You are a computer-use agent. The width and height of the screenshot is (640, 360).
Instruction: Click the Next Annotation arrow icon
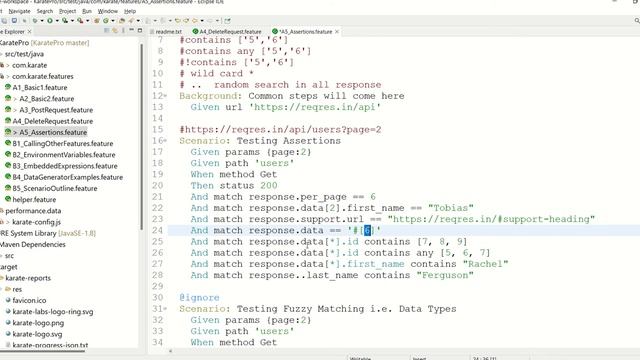(x=148, y=20)
